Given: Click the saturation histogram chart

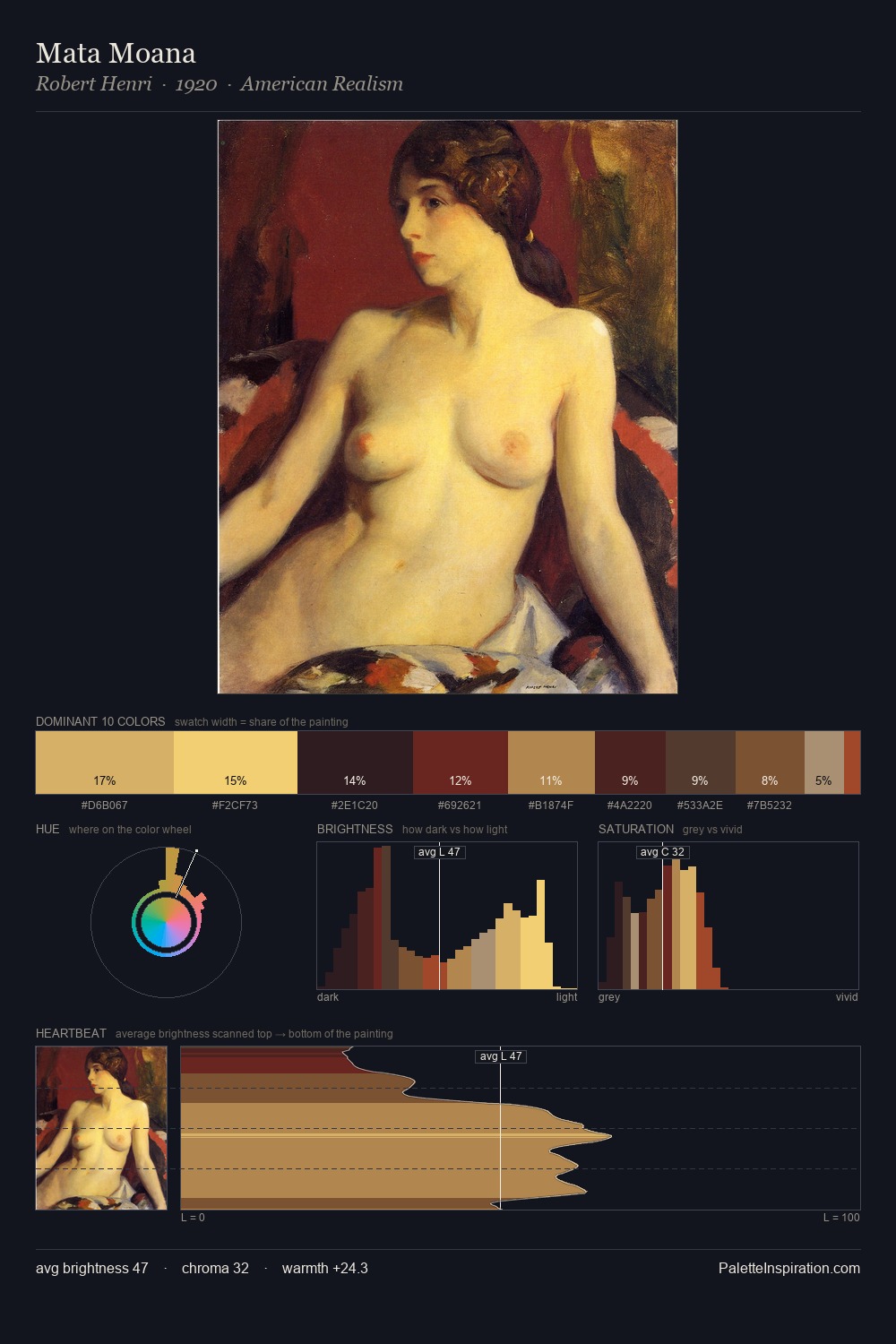Looking at the screenshot, I should point(728,916).
